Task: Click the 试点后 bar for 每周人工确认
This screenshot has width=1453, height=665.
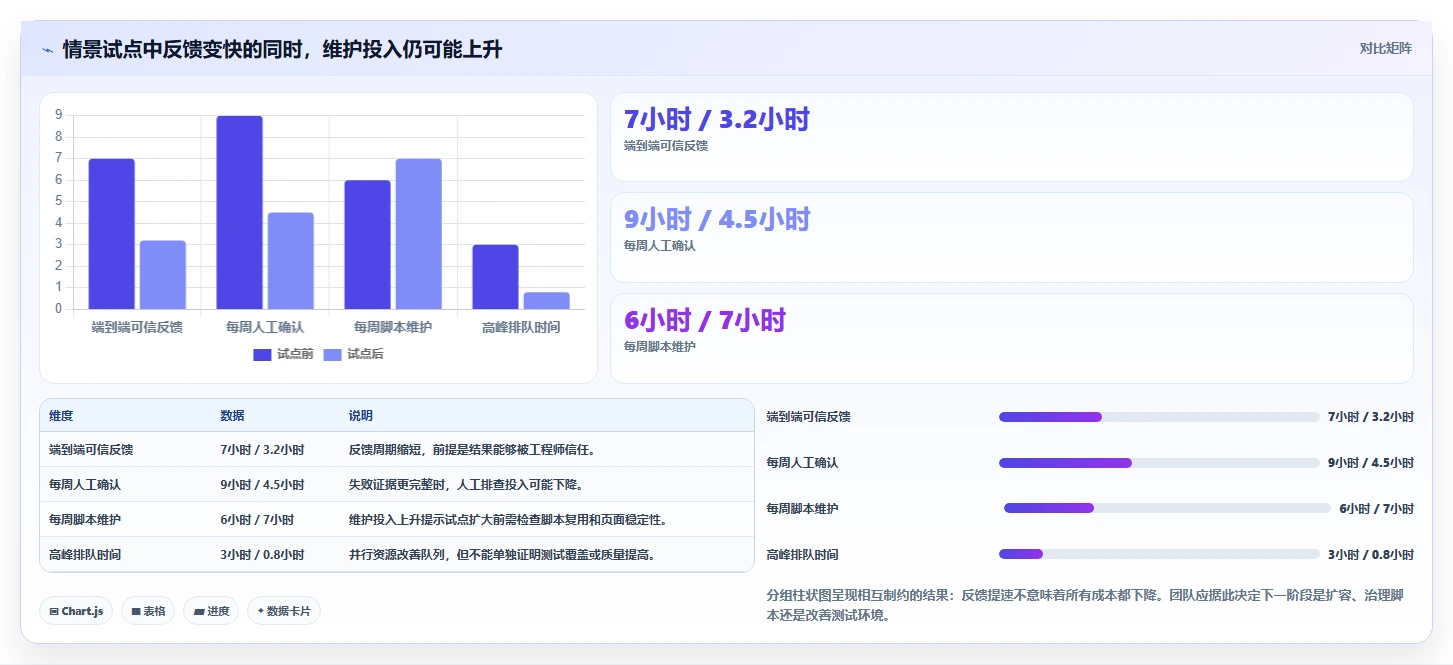Action: [x=290, y=261]
